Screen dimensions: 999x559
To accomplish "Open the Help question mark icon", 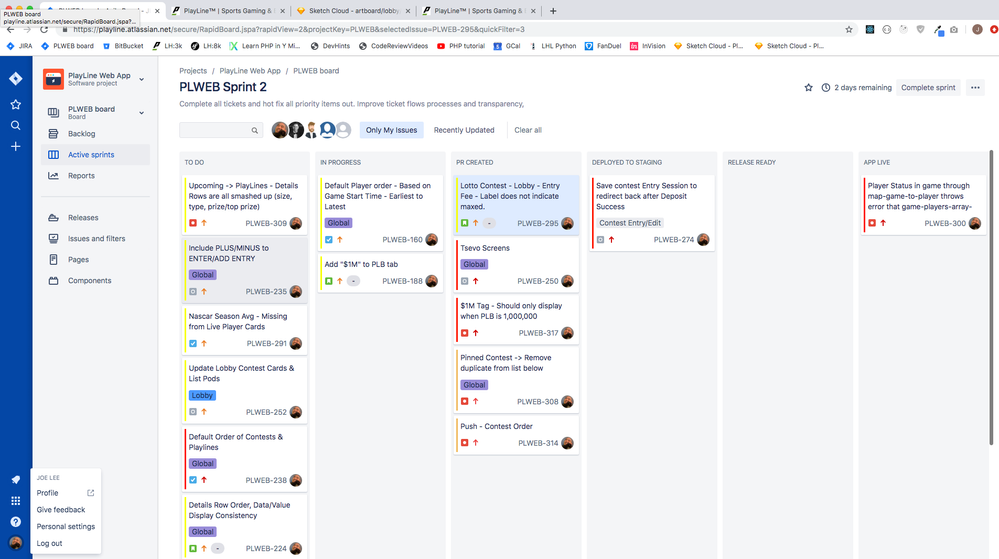I will 15,522.
